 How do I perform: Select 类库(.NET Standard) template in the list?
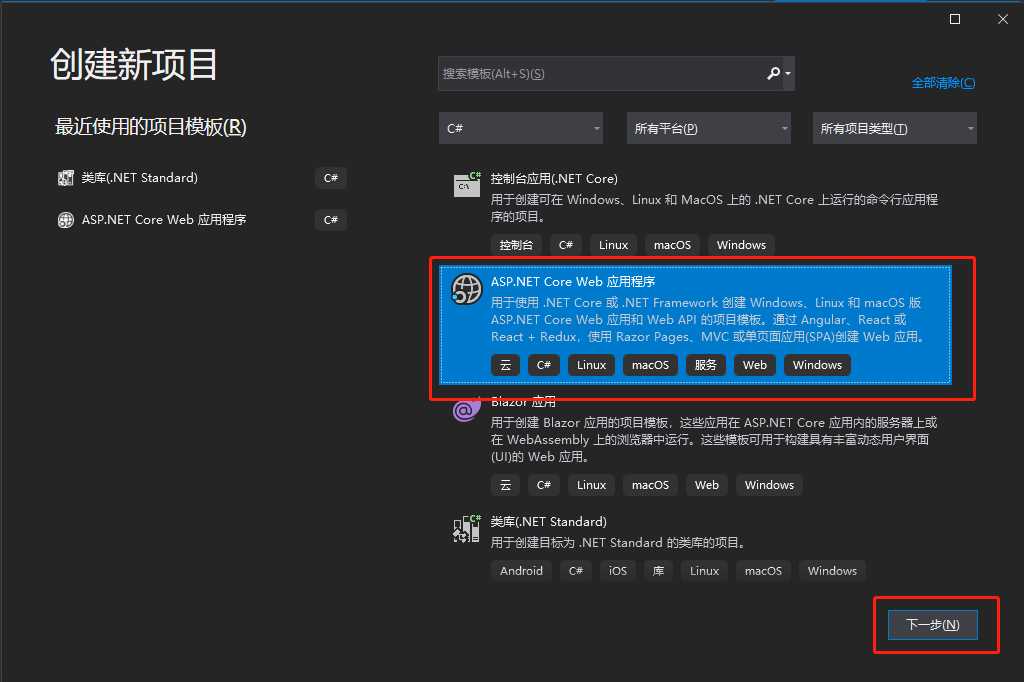549,521
